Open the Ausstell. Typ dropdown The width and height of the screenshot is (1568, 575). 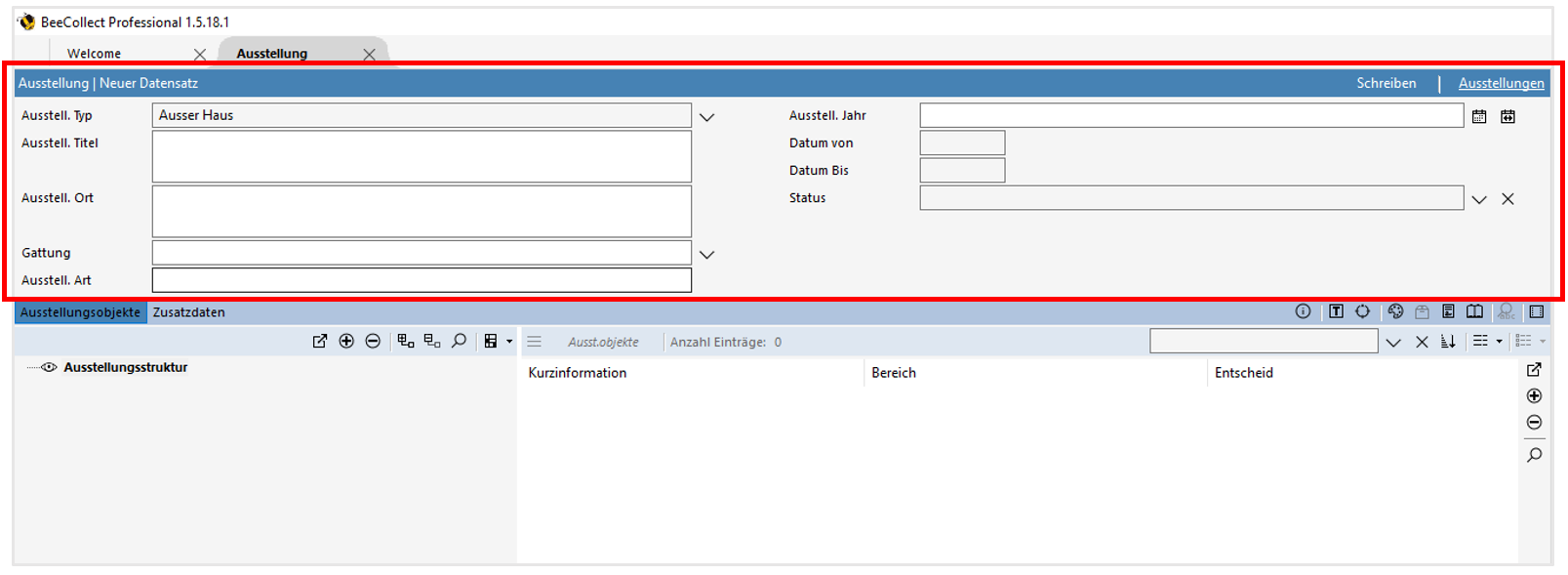point(707,117)
